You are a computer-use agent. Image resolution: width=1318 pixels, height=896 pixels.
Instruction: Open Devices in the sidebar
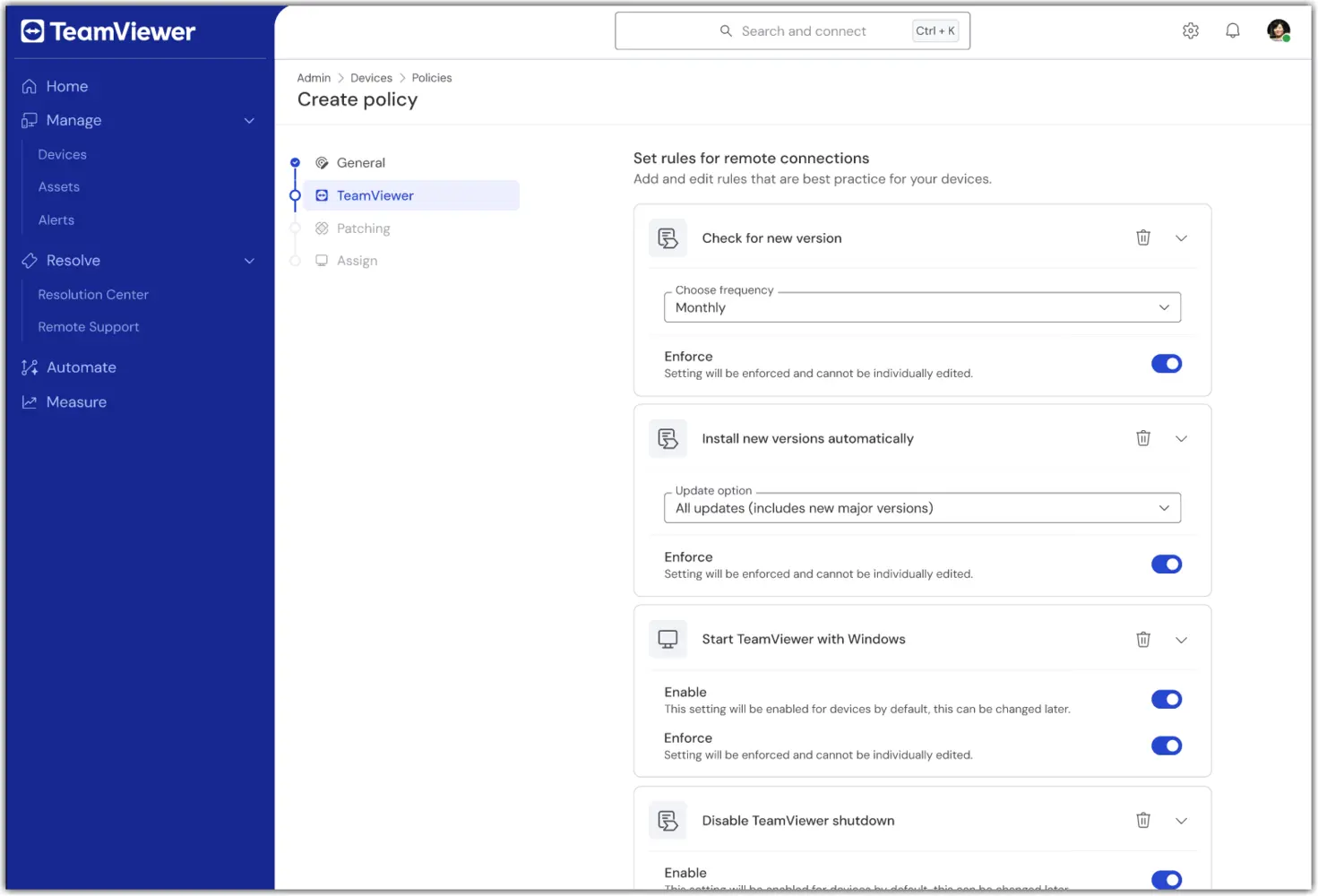pos(62,155)
